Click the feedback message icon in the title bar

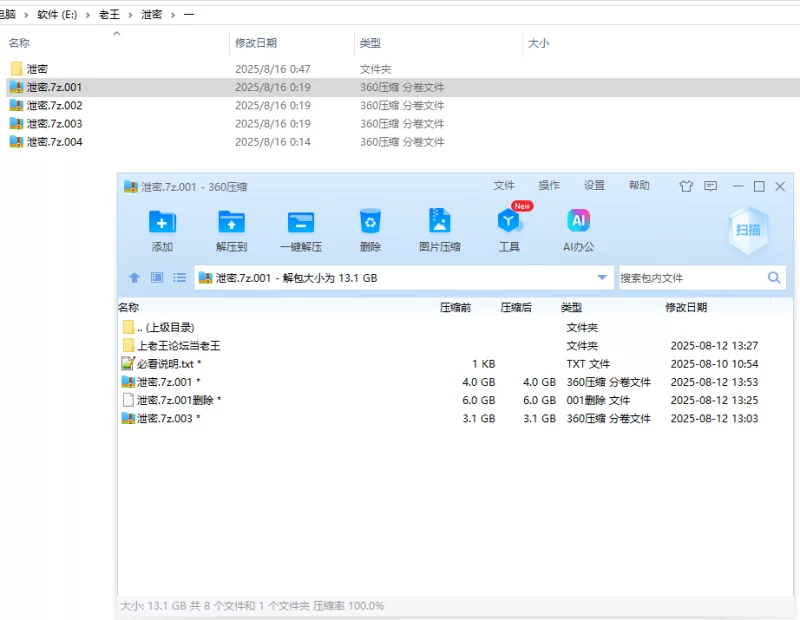[x=710, y=186]
